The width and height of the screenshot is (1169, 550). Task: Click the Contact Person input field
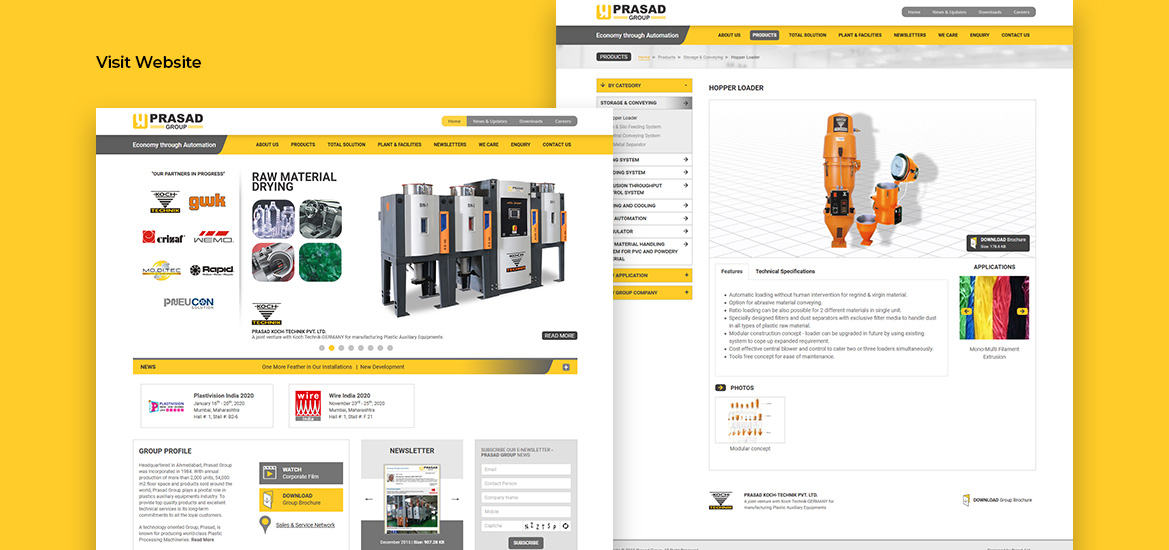pos(526,484)
